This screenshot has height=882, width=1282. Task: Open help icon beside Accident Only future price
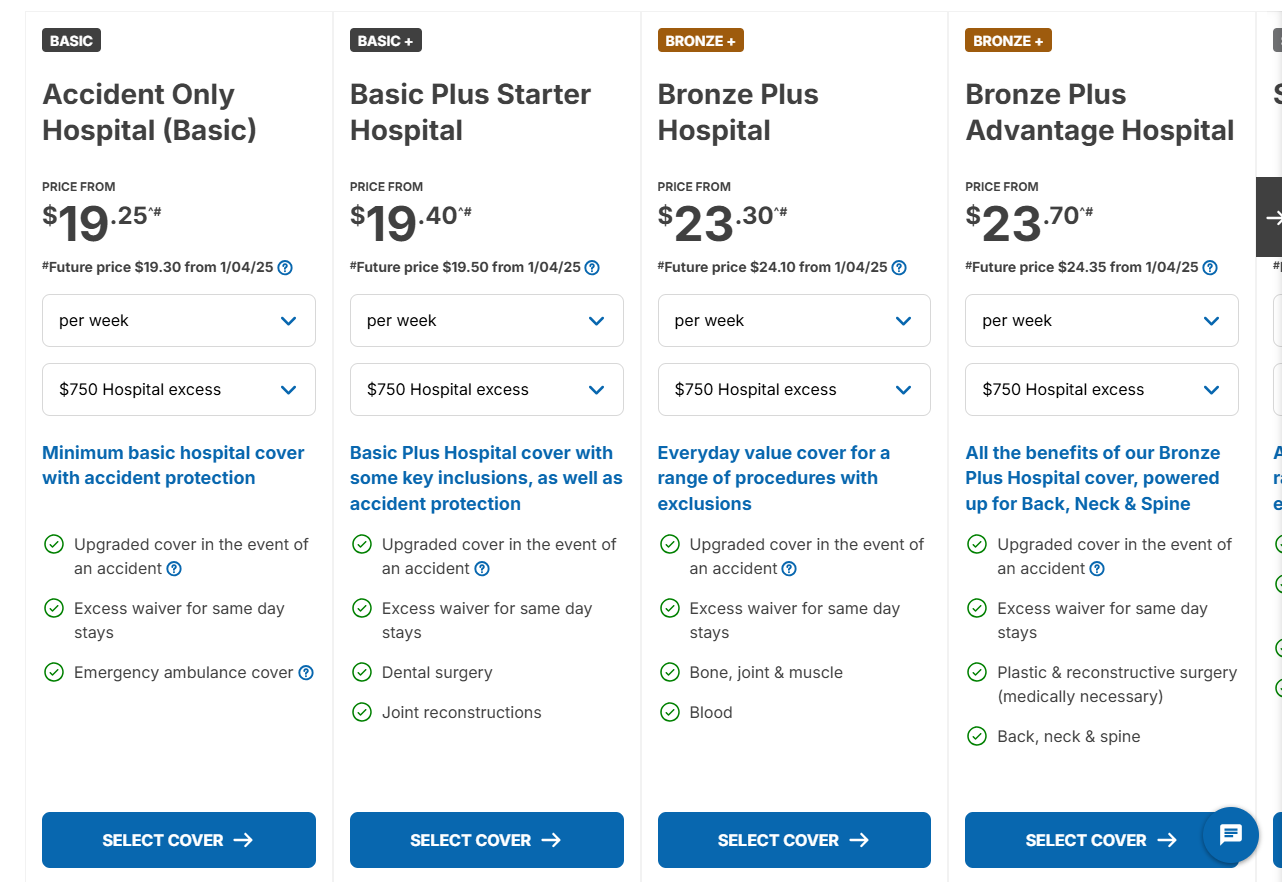point(285,267)
